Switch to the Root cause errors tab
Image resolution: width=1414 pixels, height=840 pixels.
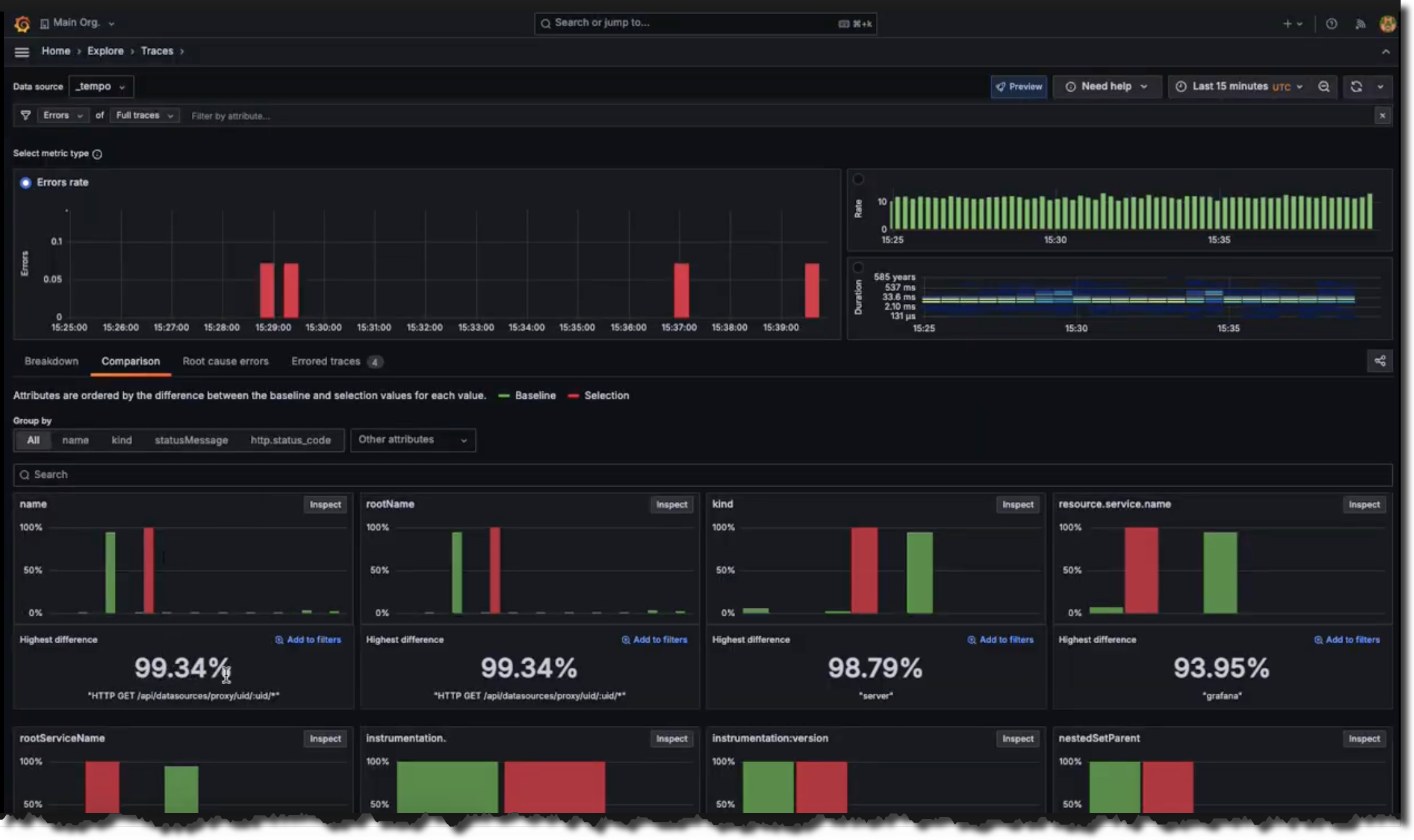225,361
